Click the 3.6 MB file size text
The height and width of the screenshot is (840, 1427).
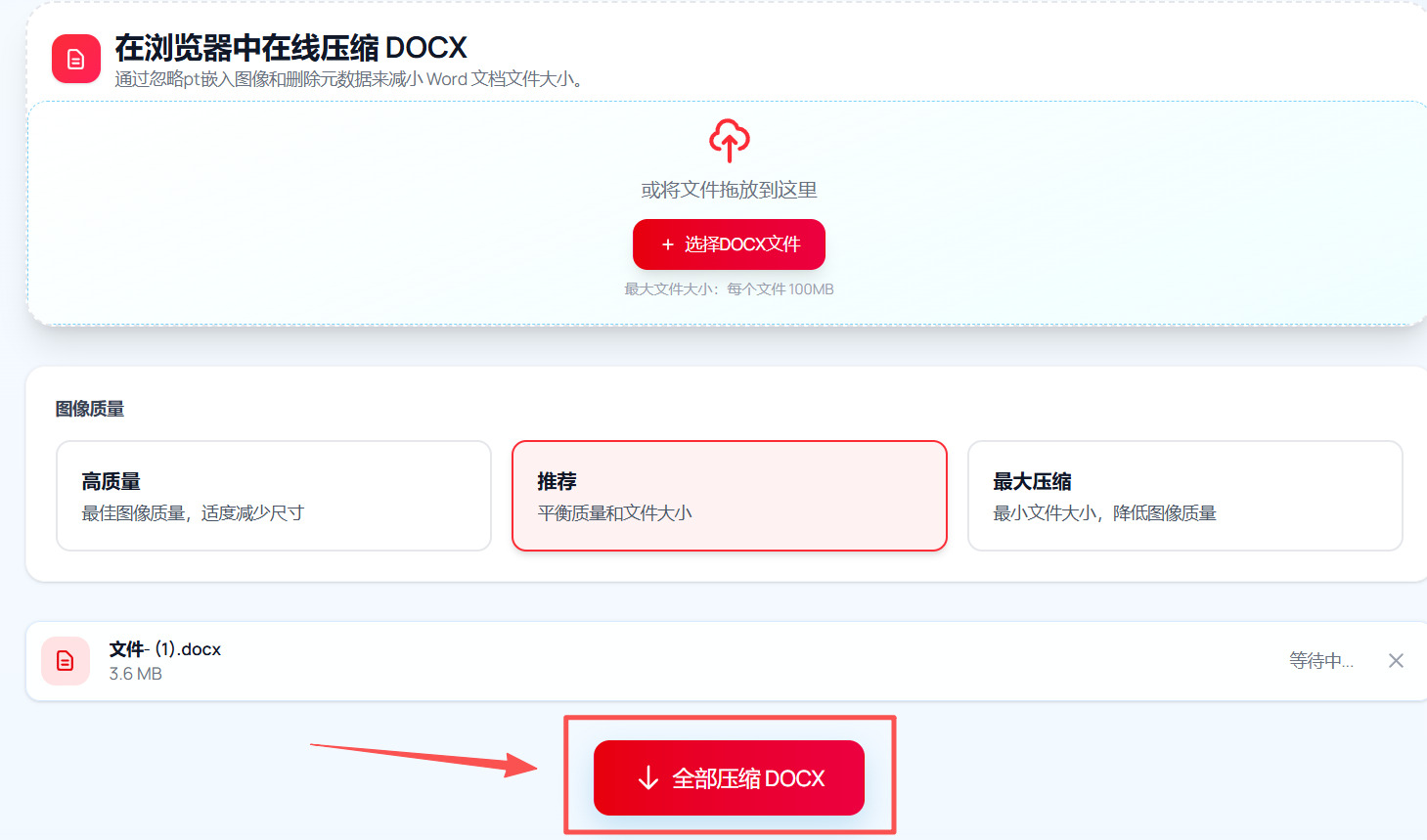click(136, 674)
